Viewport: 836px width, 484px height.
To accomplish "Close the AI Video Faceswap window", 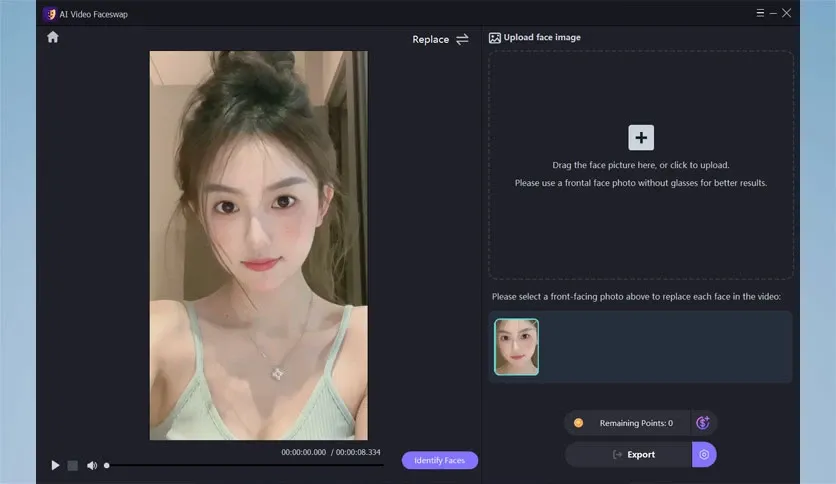I will click(786, 13).
